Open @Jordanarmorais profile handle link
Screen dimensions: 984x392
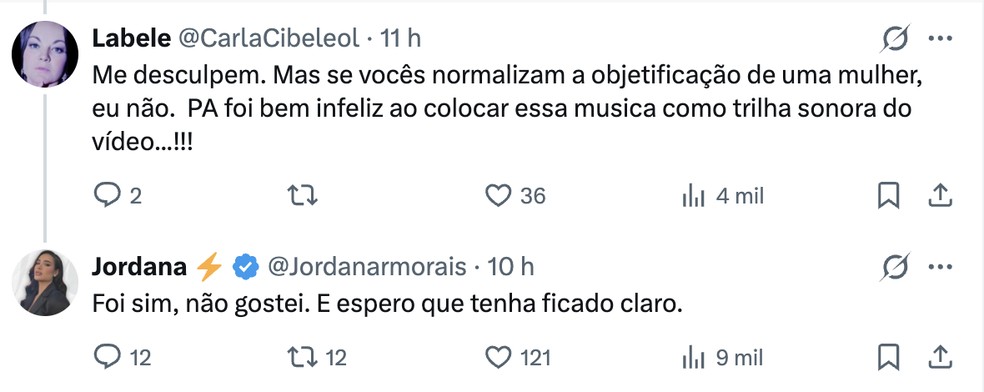[x=367, y=267]
